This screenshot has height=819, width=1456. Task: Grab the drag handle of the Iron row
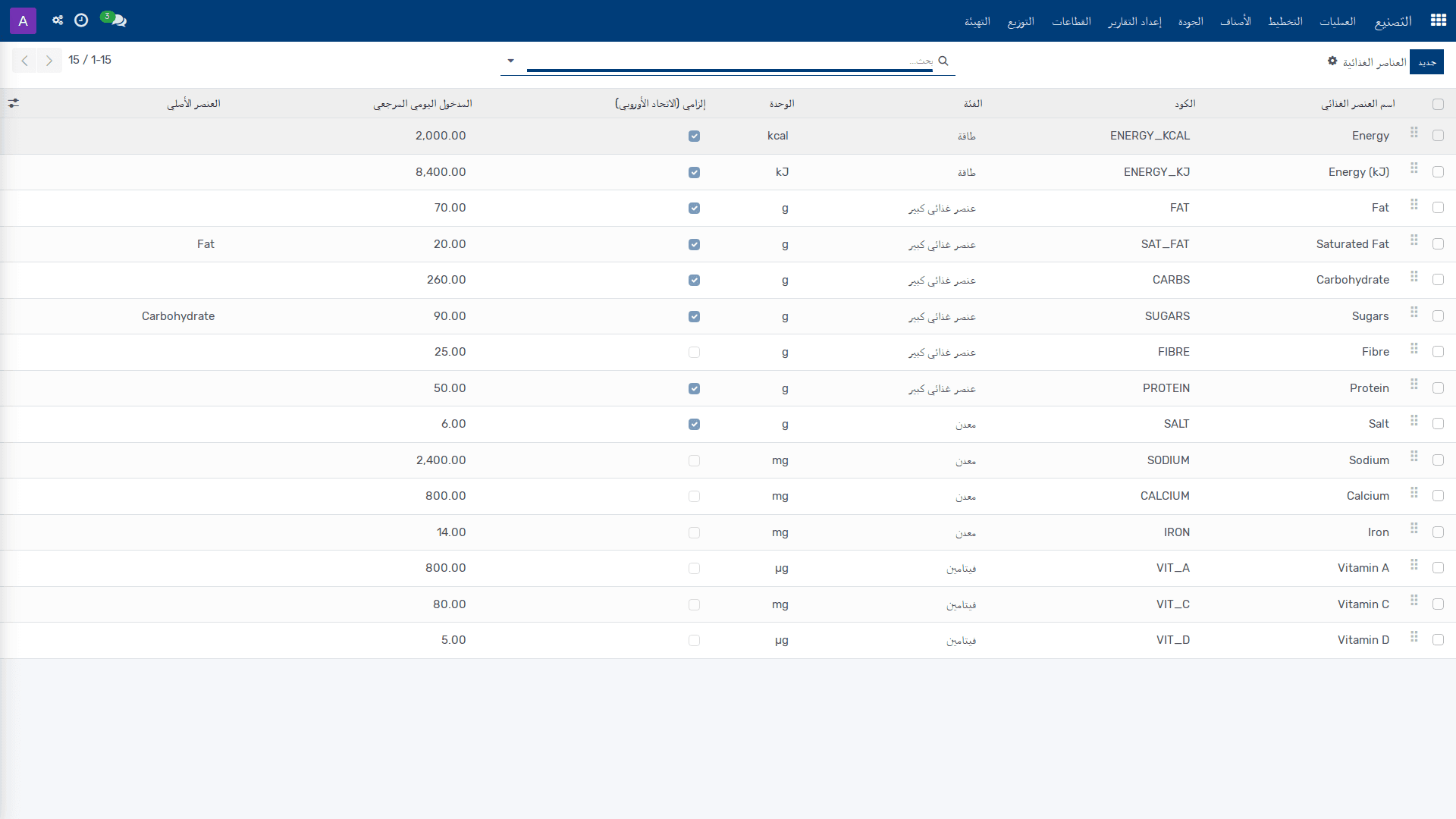pyautogui.click(x=1414, y=529)
